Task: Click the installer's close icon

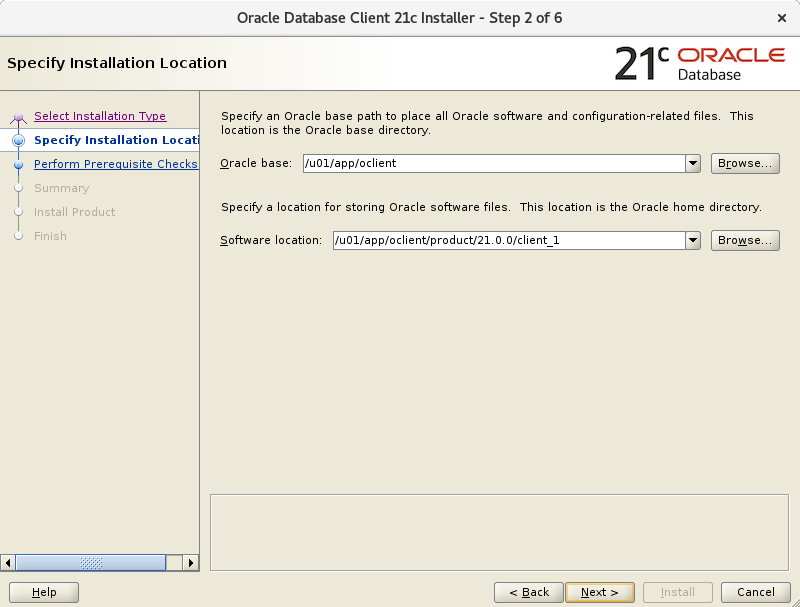Action: tap(783, 17)
